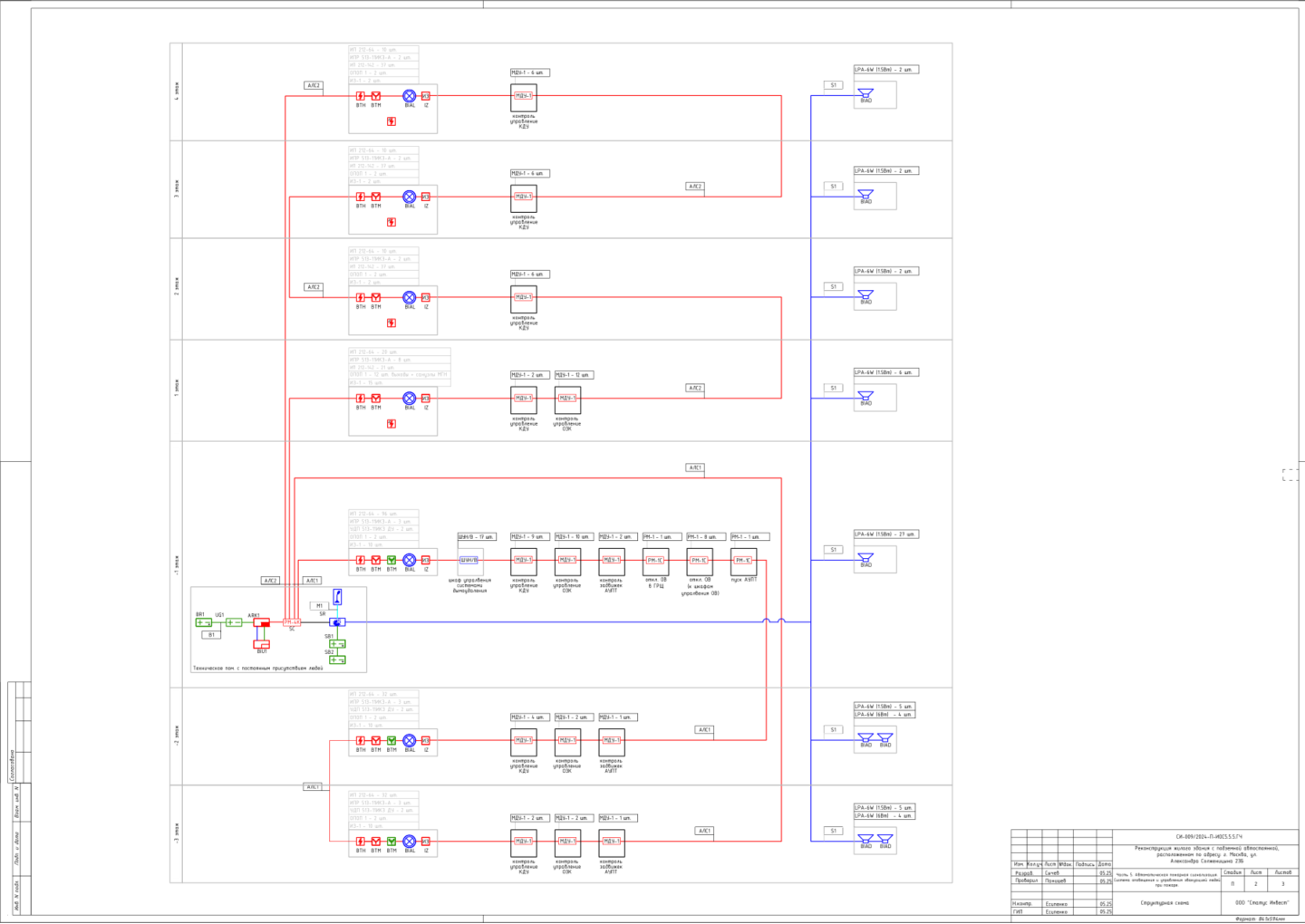Click the РМ-4К block labeled SC
This screenshot has height=924, width=1305.
(291, 622)
